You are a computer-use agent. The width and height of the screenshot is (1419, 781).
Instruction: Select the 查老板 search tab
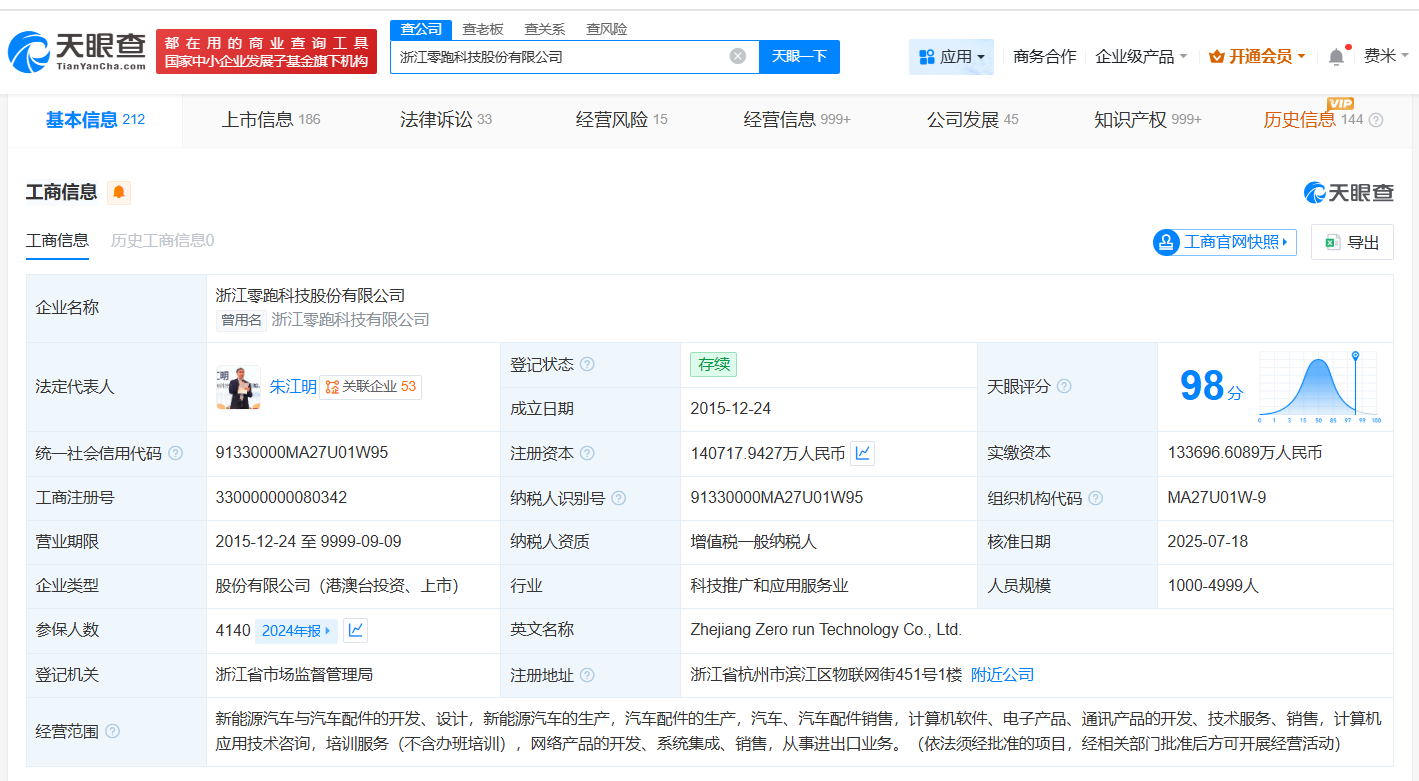point(483,29)
